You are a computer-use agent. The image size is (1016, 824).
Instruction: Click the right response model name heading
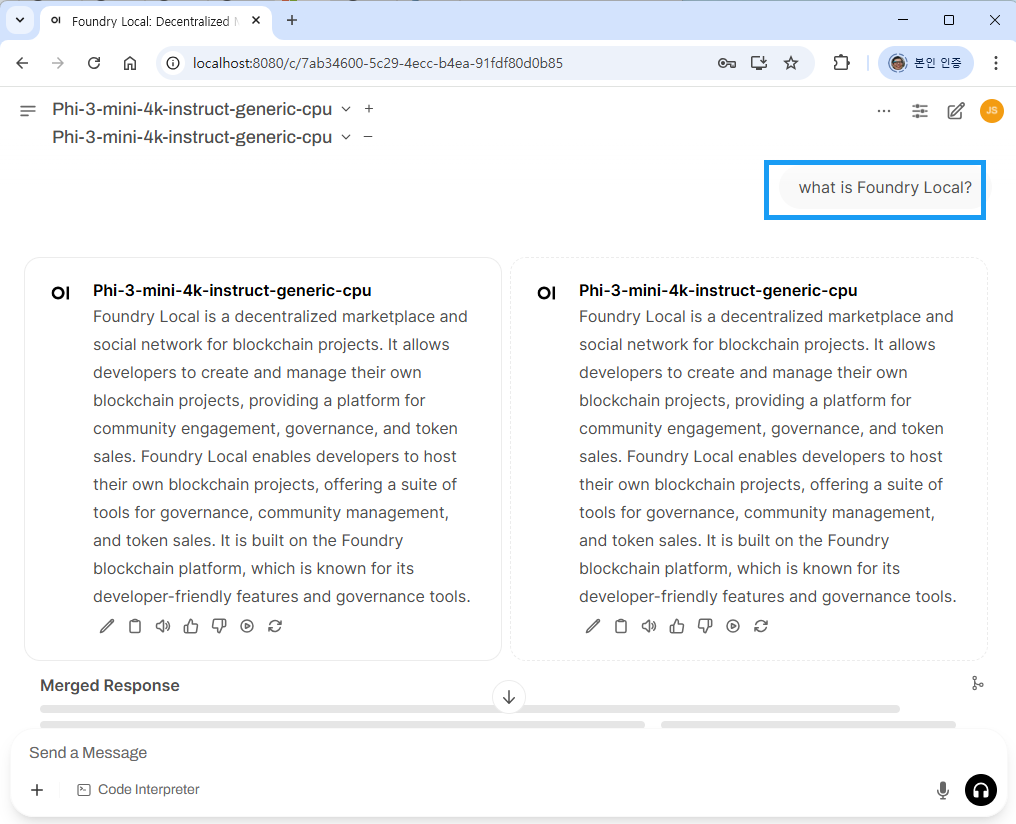[718, 290]
